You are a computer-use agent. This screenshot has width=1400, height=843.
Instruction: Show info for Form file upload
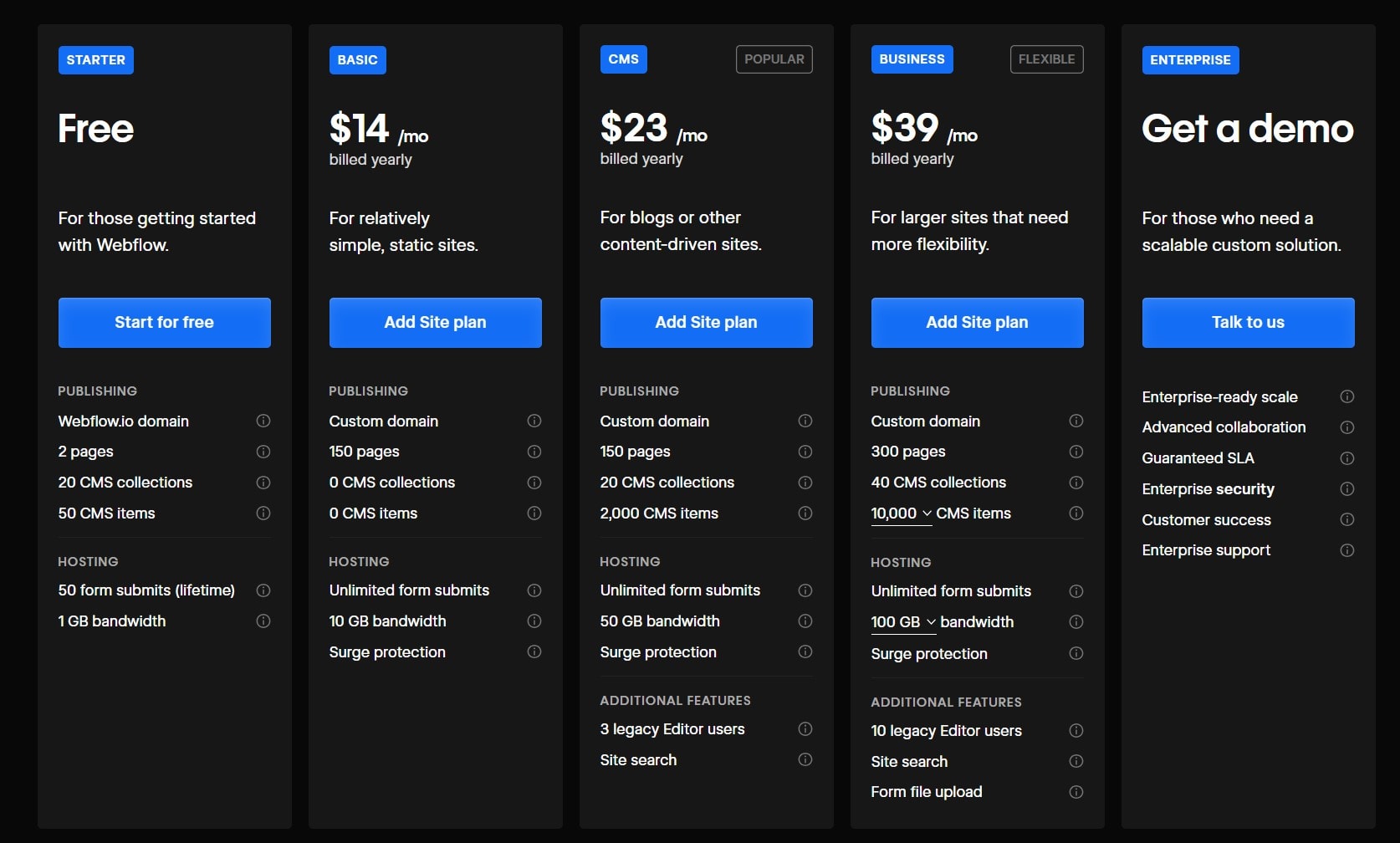pyautogui.click(x=1076, y=792)
